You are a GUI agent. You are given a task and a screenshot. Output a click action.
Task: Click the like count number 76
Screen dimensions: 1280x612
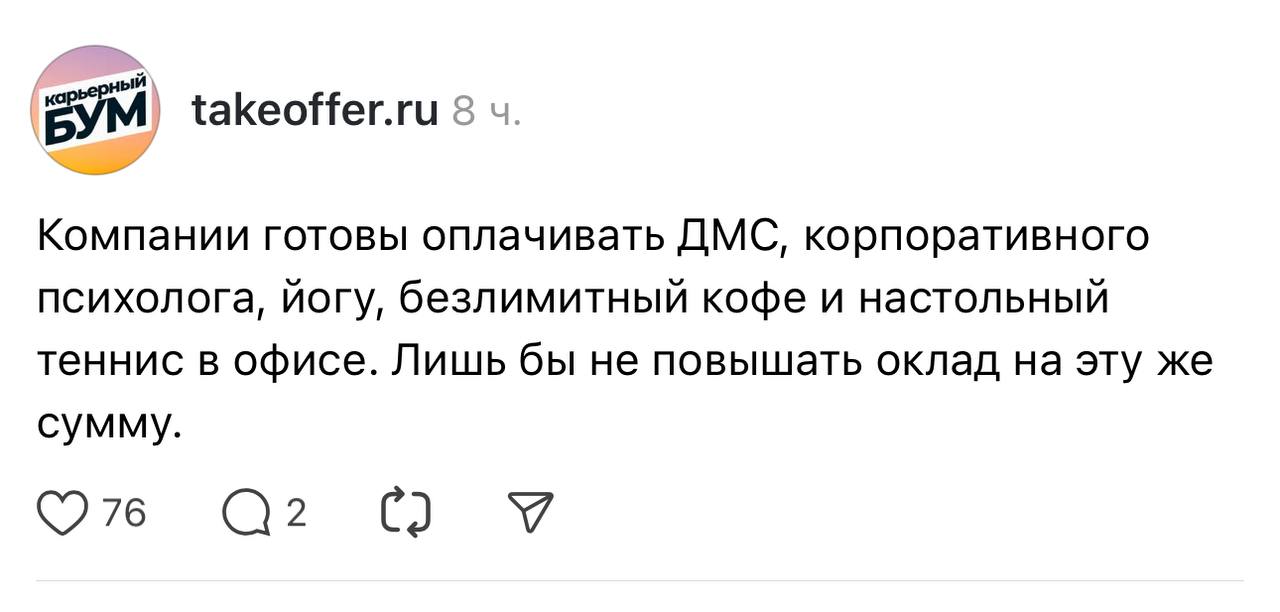point(125,514)
